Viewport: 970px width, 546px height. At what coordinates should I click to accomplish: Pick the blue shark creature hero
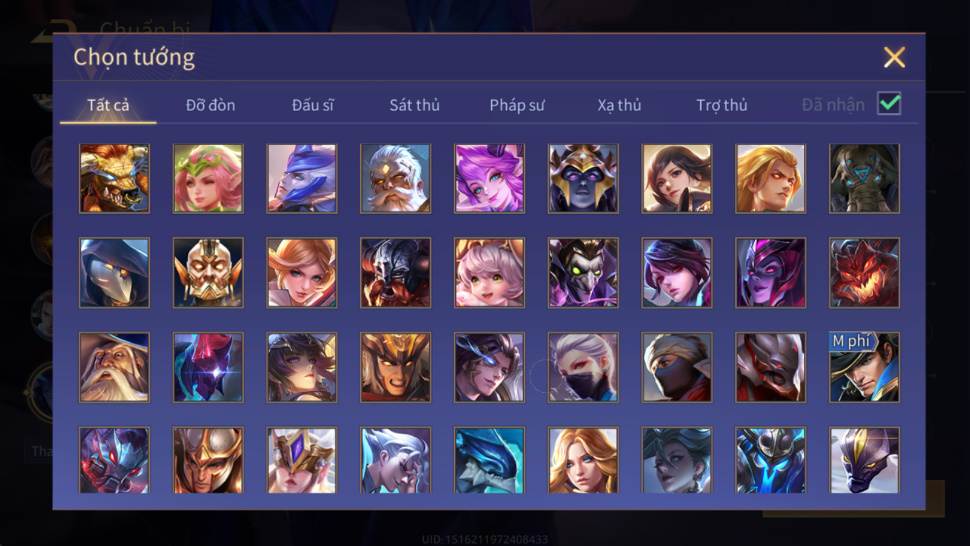click(x=489, y=460)
